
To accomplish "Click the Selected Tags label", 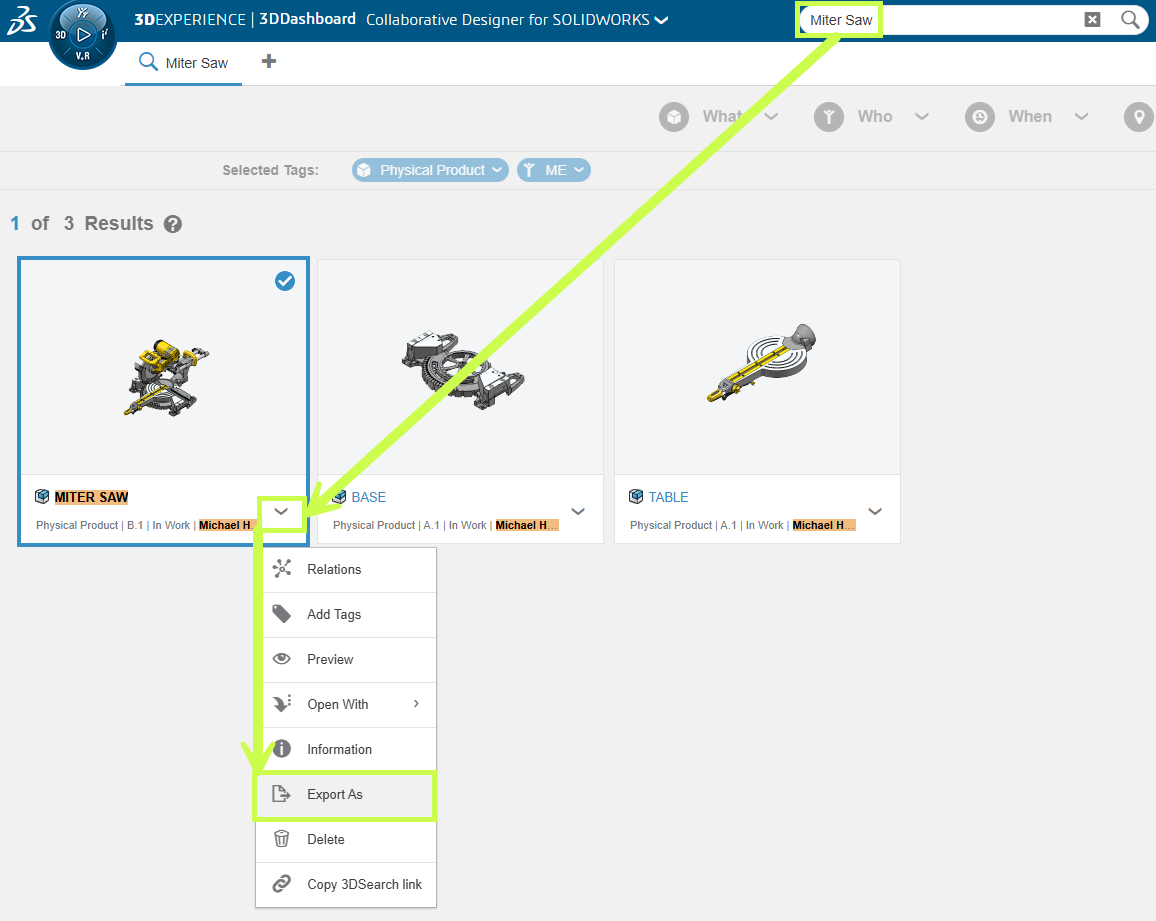I will click(x=271, y=170).
